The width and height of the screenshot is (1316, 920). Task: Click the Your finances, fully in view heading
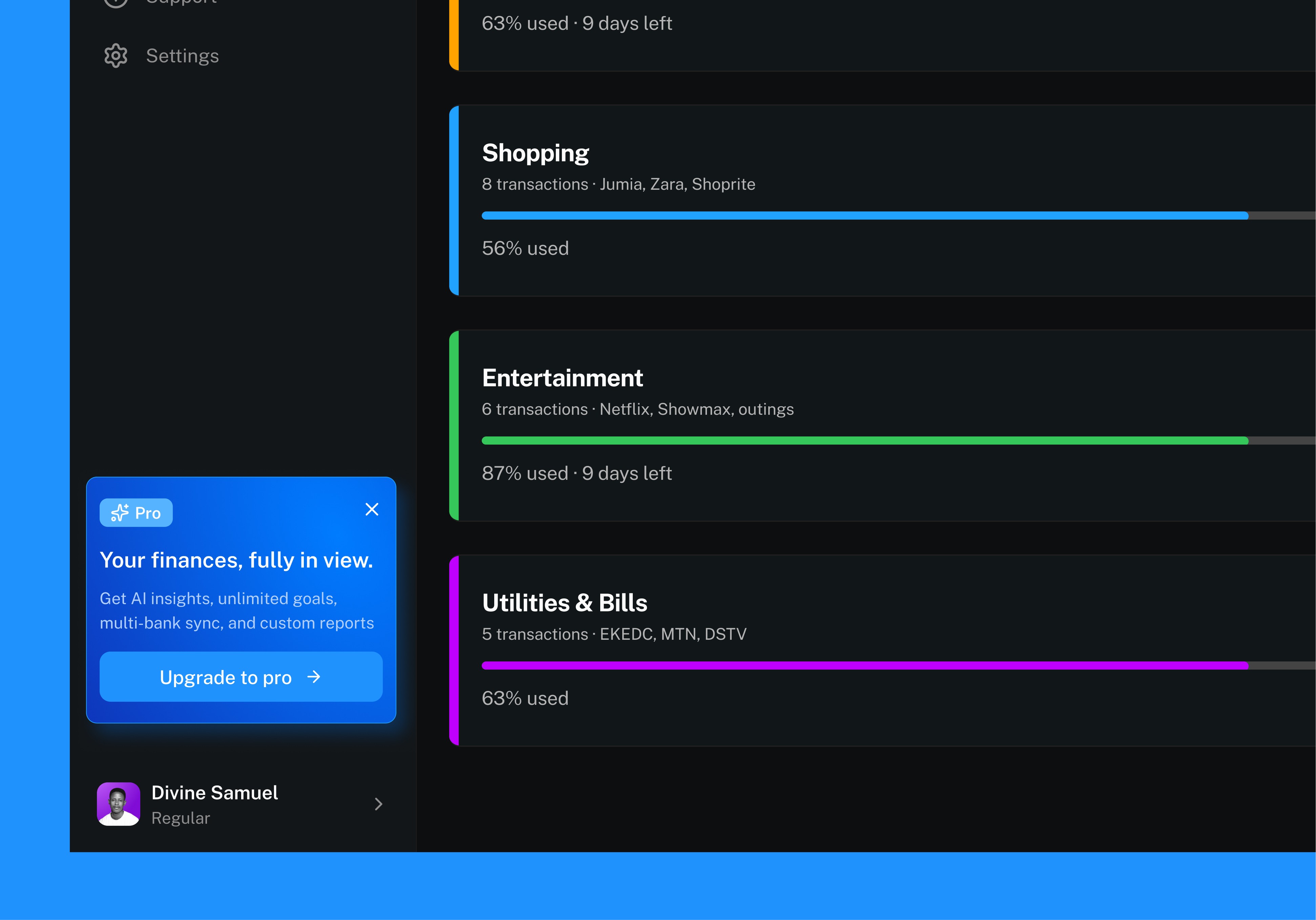point(236,560)
